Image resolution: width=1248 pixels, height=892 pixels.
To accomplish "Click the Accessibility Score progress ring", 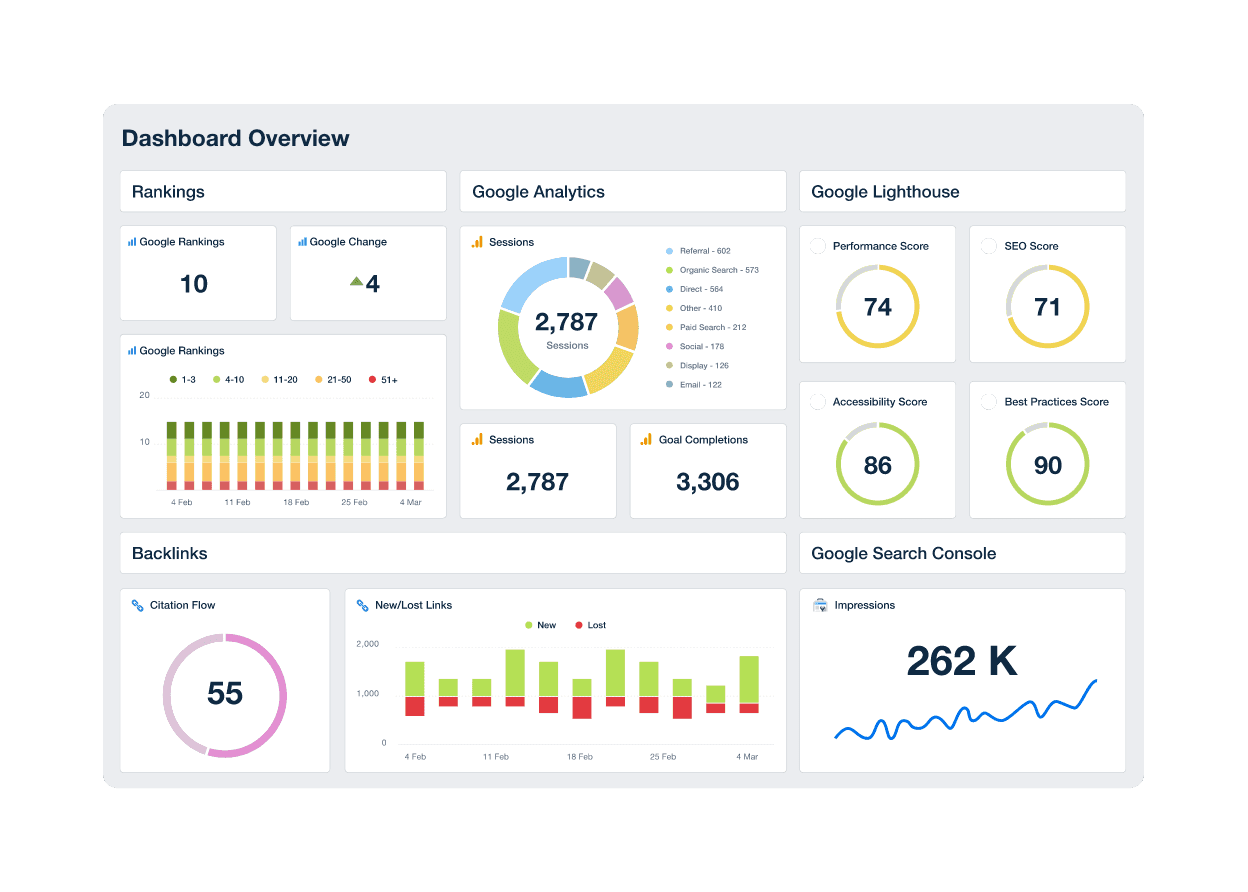I will click(878, 464).
